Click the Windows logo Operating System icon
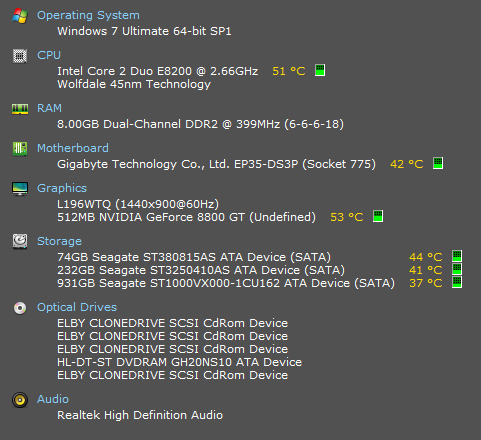Image resolution: width=481 pixels, height=440 pixels. (20, 16)
